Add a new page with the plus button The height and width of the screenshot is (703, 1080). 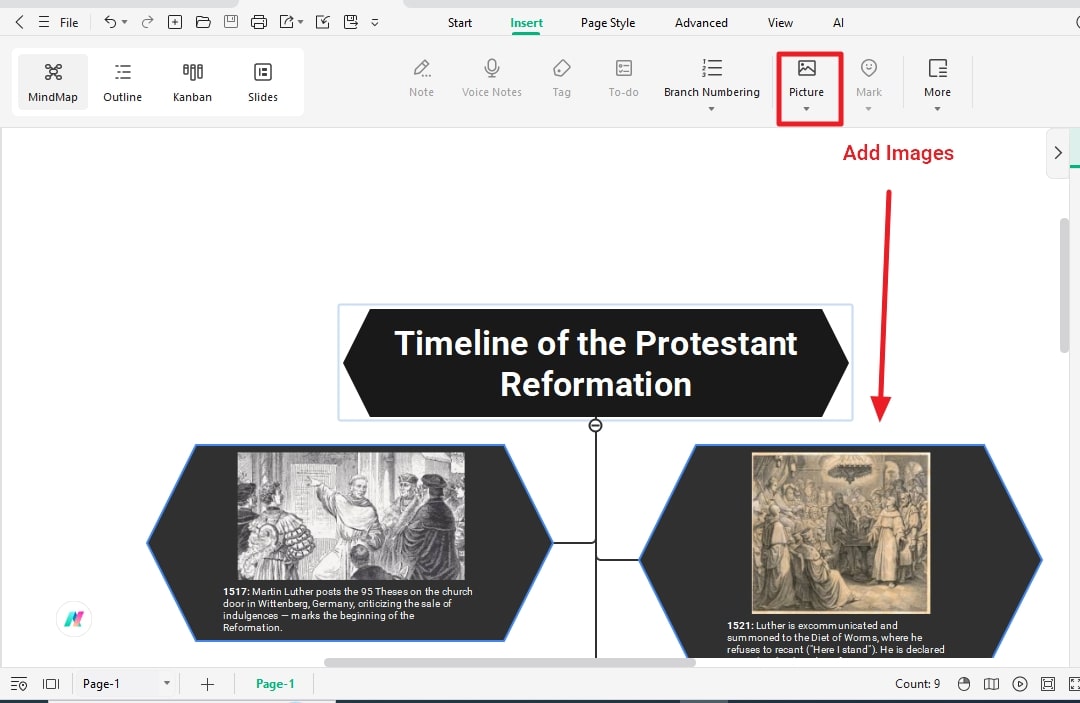pos(207,684)
